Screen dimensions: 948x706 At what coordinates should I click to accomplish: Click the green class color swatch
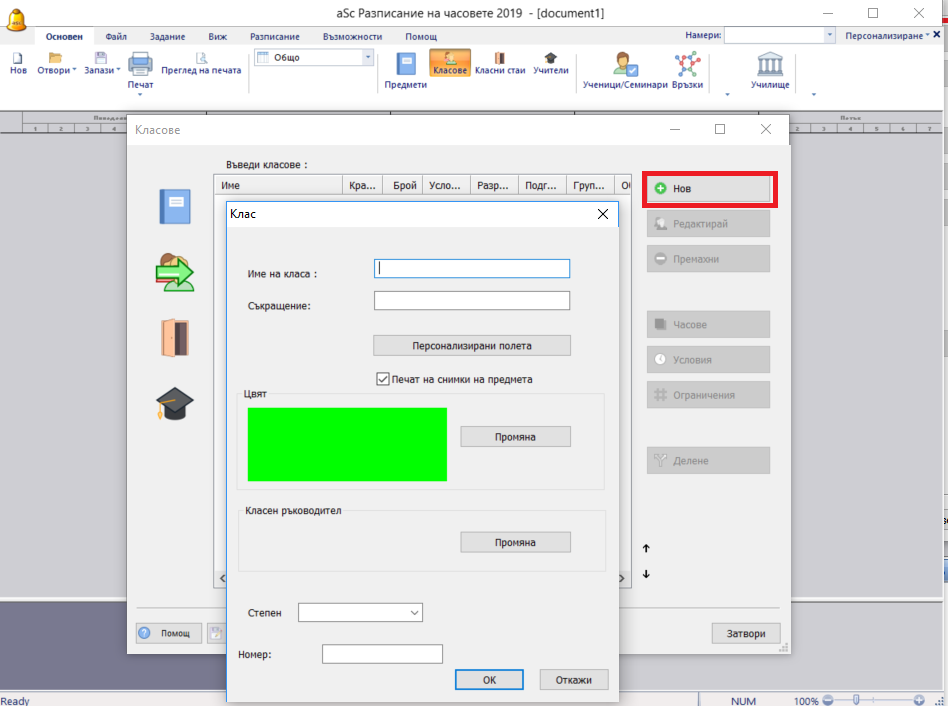click(x=347, y=444)
